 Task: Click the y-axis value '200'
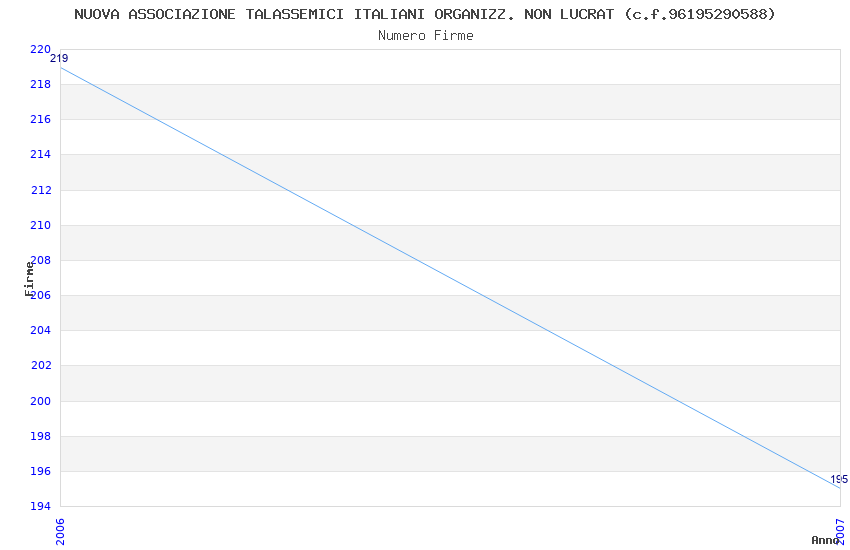pos(40,401)
